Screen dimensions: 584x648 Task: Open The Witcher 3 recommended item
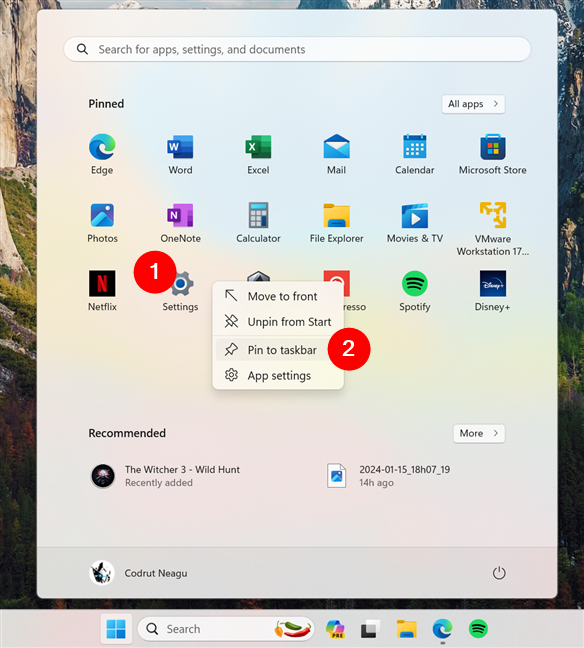click(x=165, y=476)
